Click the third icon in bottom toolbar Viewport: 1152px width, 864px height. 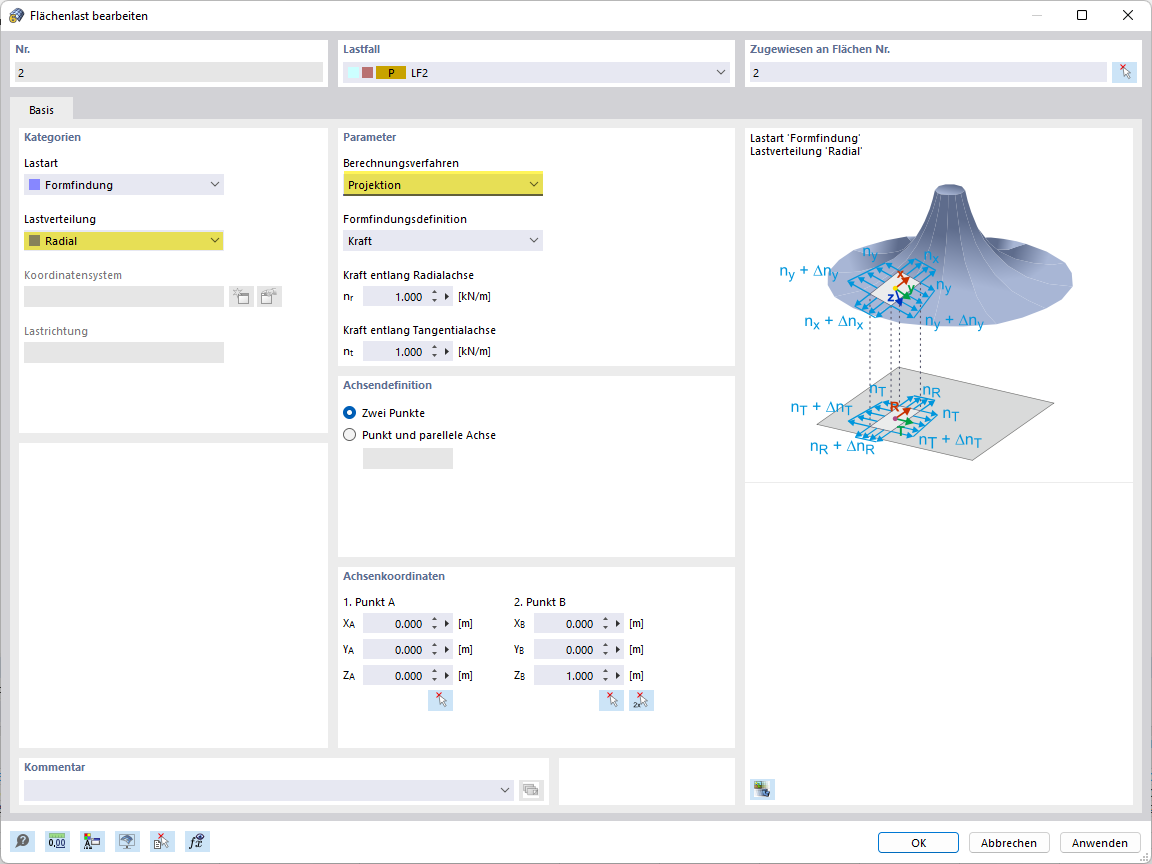[92, 841]
